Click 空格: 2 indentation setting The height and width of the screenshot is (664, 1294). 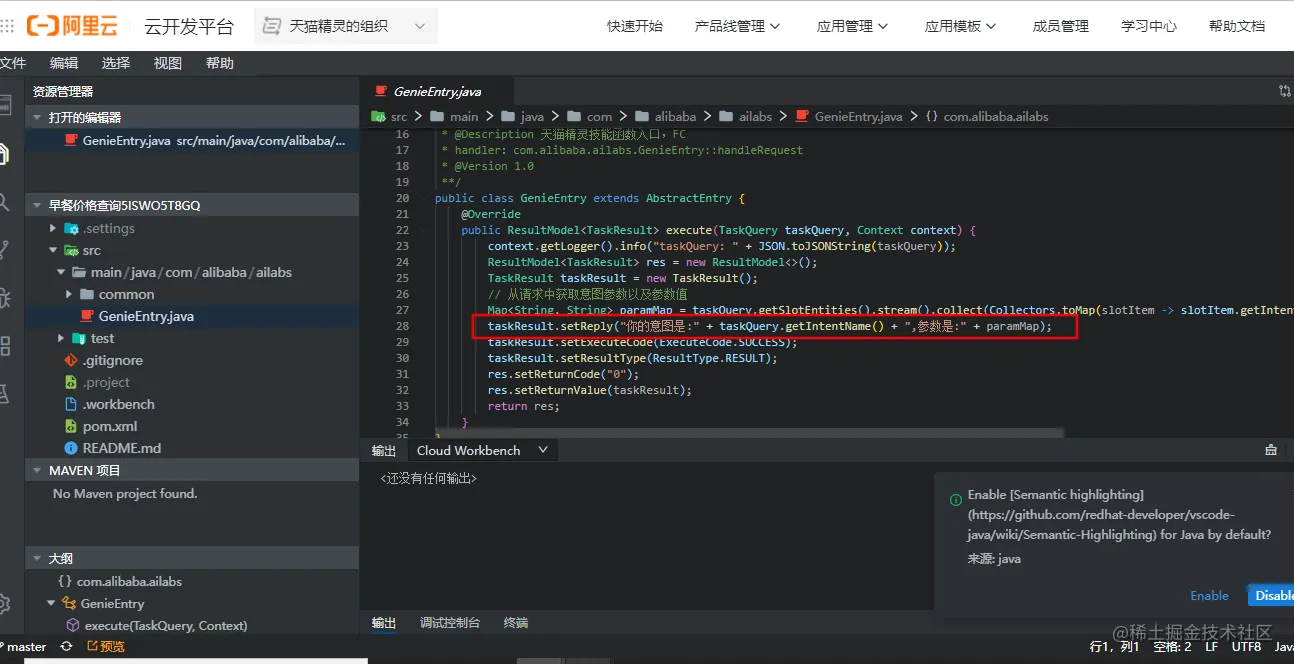click(x=1172, y=647)
